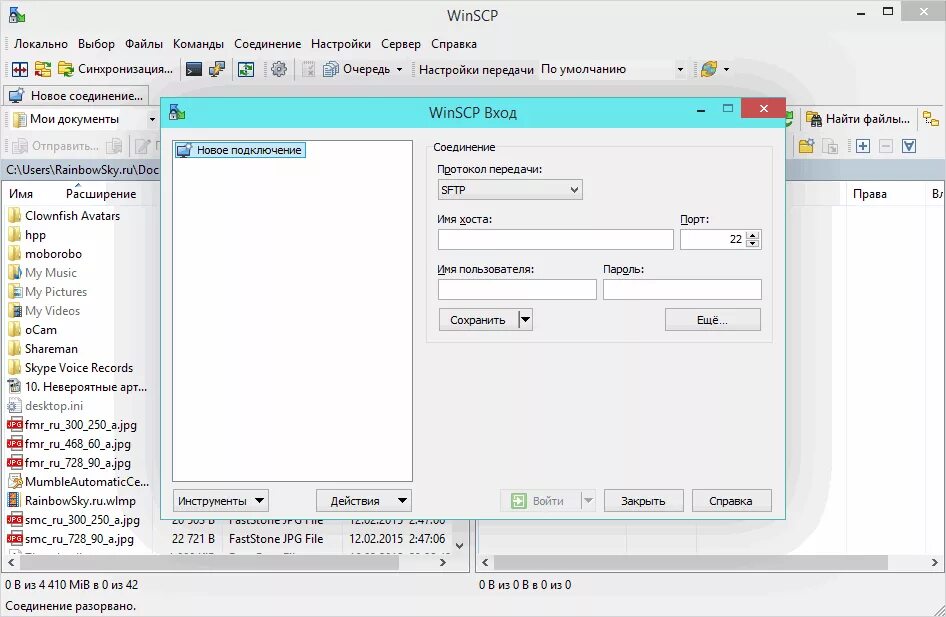This screenshot has height=617, width=946.
Task: Click the local panel scroll-down arrow
Action: click(460, 546)
